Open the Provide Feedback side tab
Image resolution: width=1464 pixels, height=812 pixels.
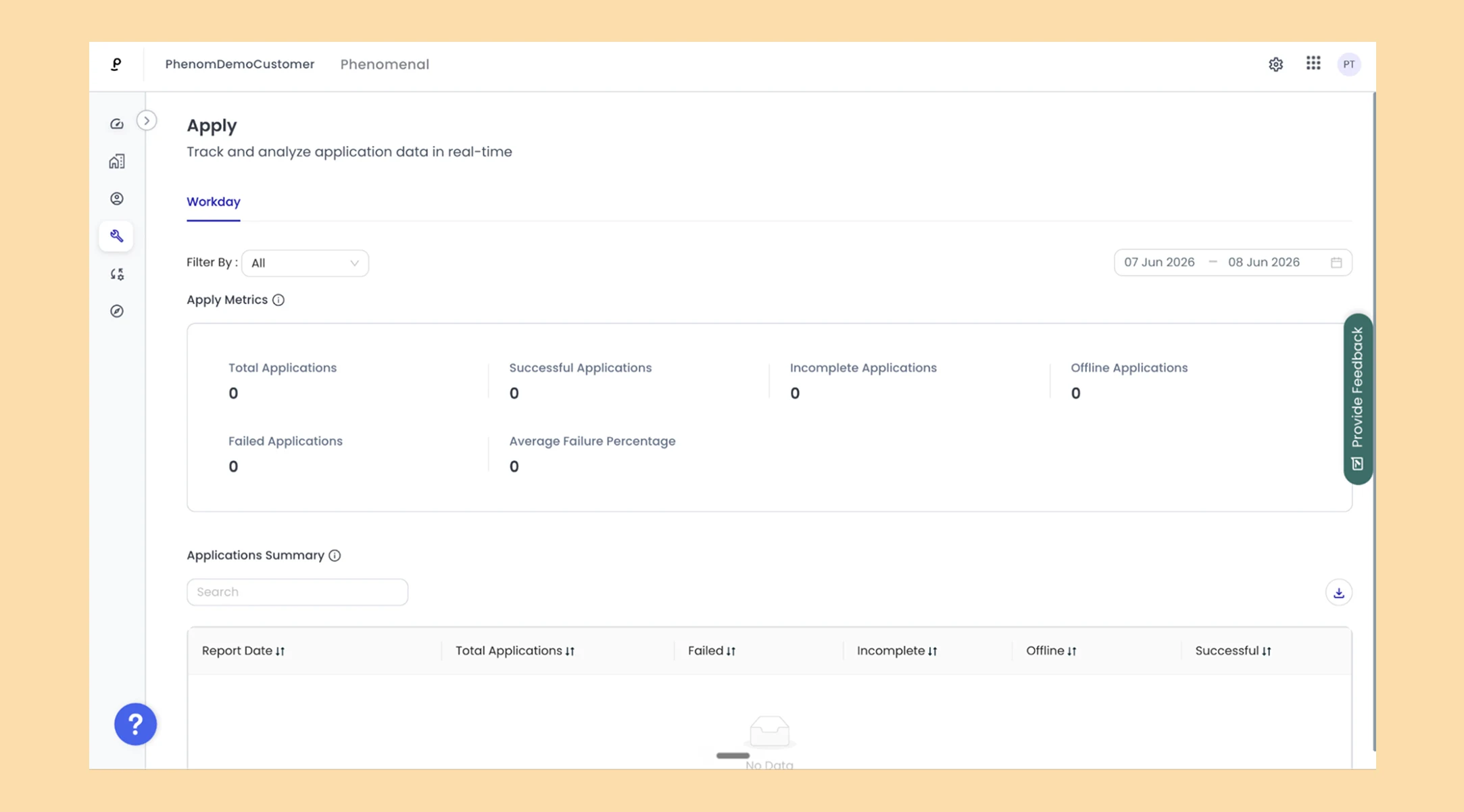point(1357,399)
